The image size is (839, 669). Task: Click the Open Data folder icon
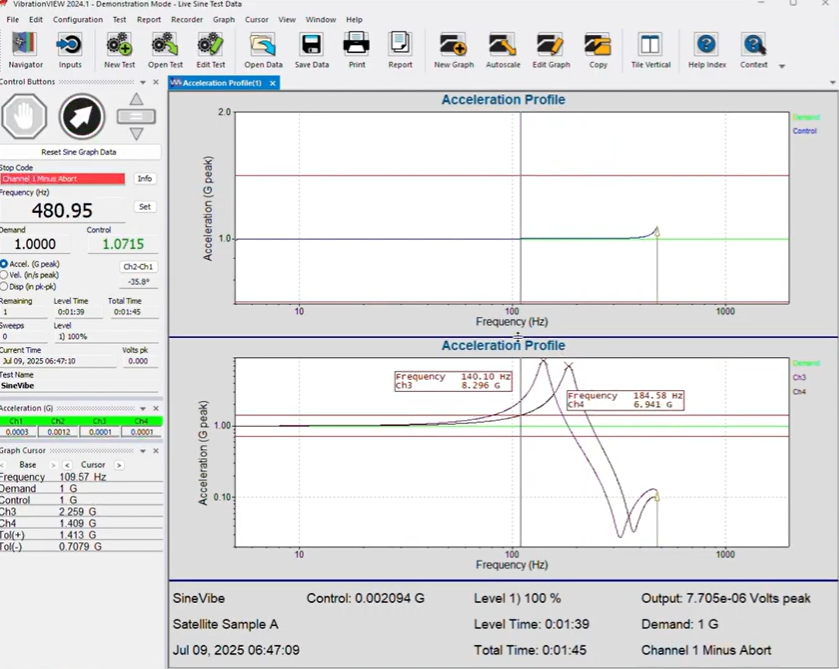[x=263, y=50]
